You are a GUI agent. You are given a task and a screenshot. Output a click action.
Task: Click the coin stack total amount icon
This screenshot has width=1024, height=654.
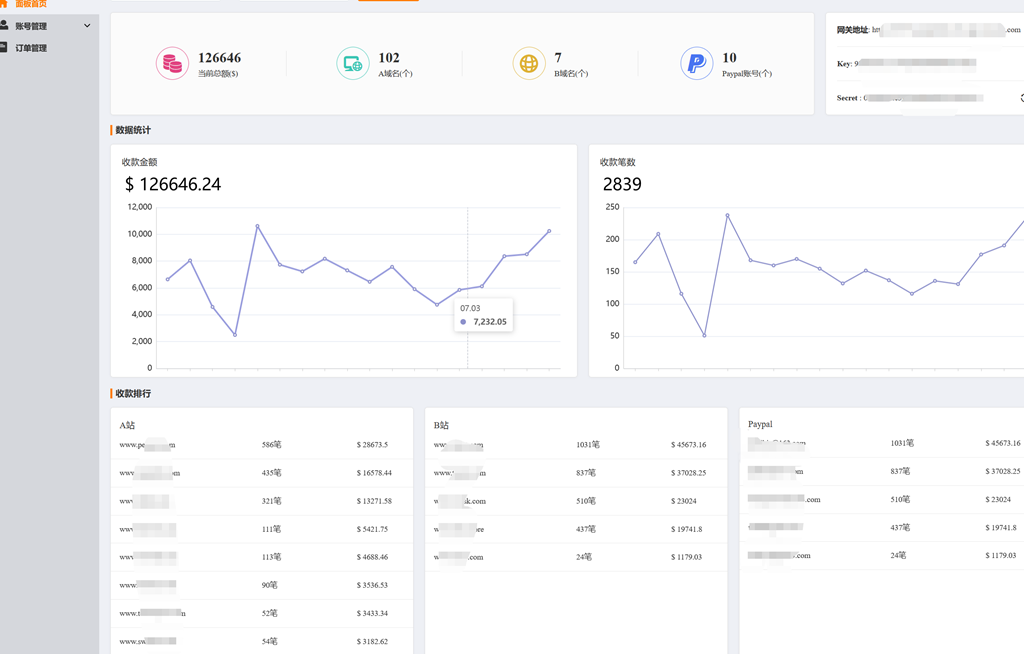(x=172, y=64)
